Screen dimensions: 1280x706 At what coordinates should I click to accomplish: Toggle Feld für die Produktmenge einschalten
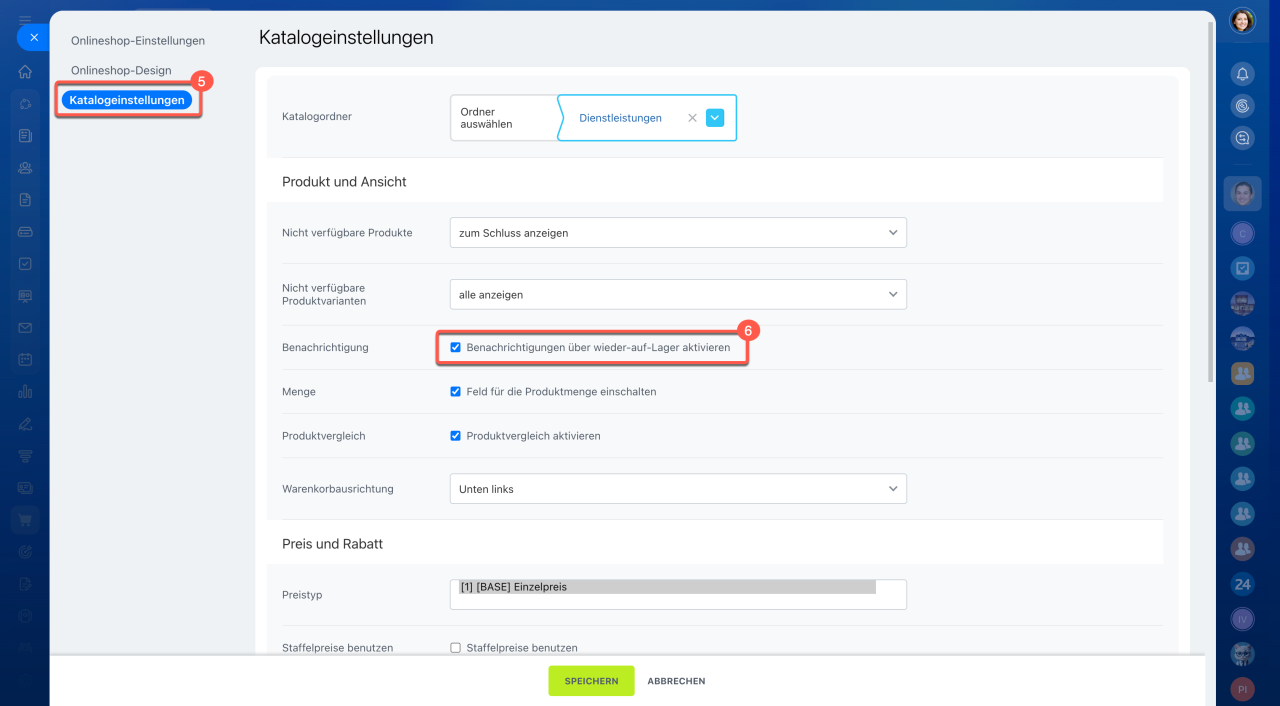(x=456, y=392)
